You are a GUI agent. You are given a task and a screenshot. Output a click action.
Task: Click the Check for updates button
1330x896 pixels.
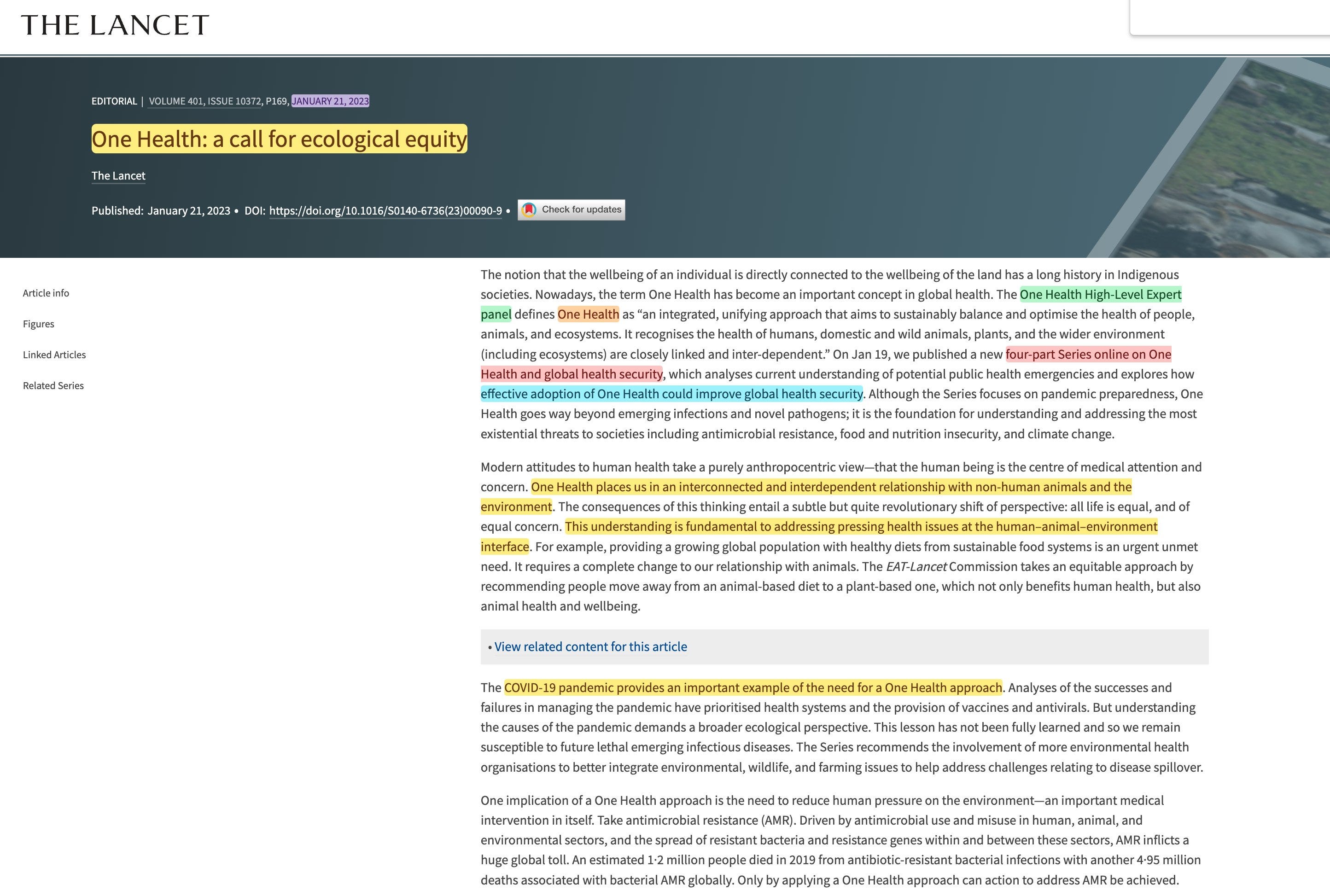click(x=572, y=209)
